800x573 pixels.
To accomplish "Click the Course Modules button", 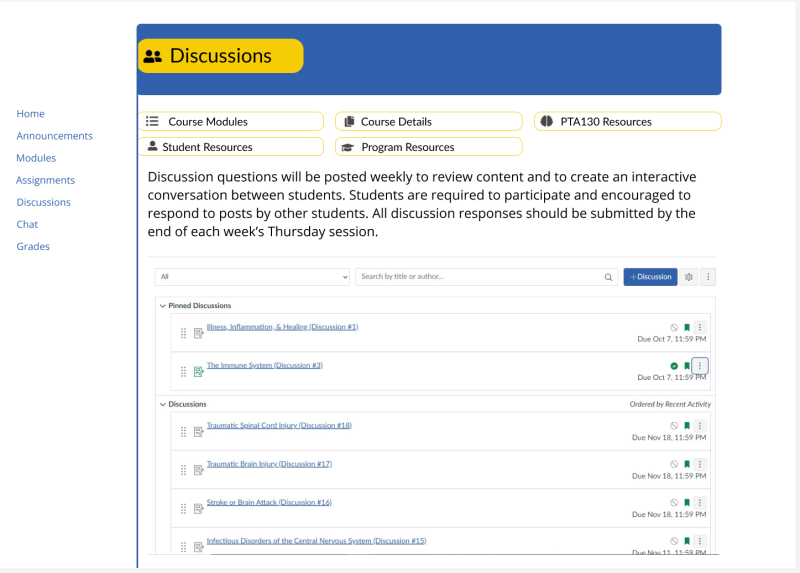I will click(x=231, y=122).
